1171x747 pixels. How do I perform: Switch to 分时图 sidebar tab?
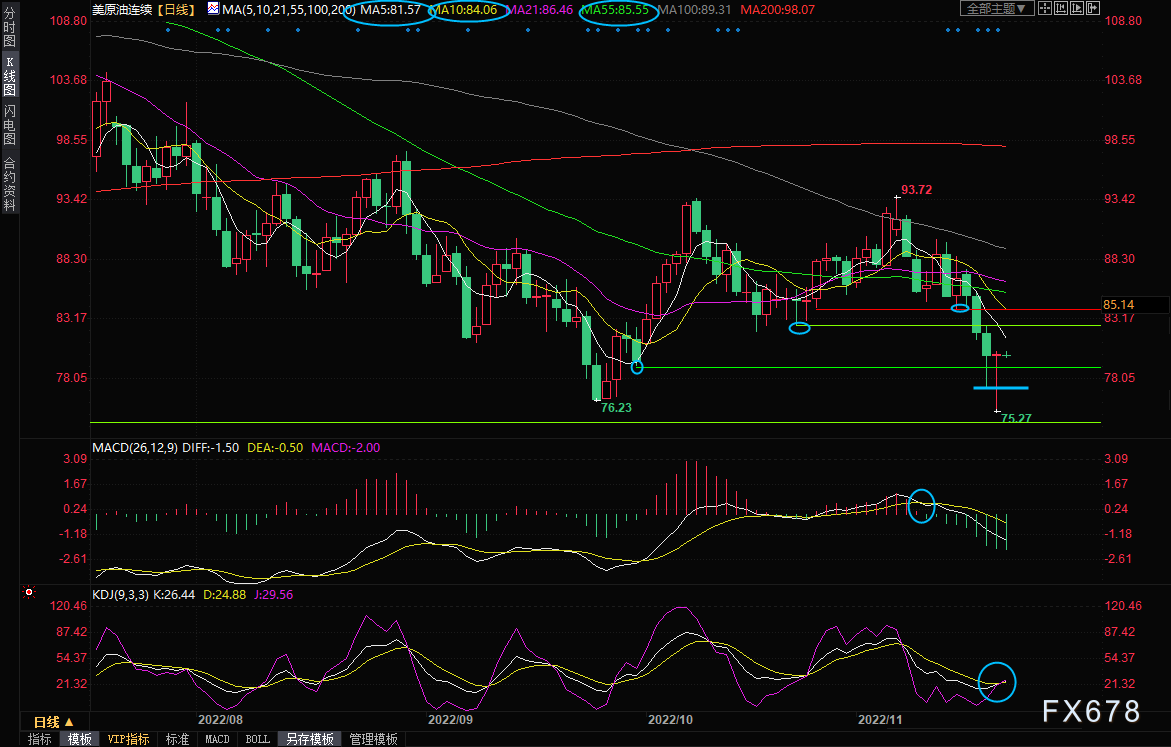tap(9, 28)
